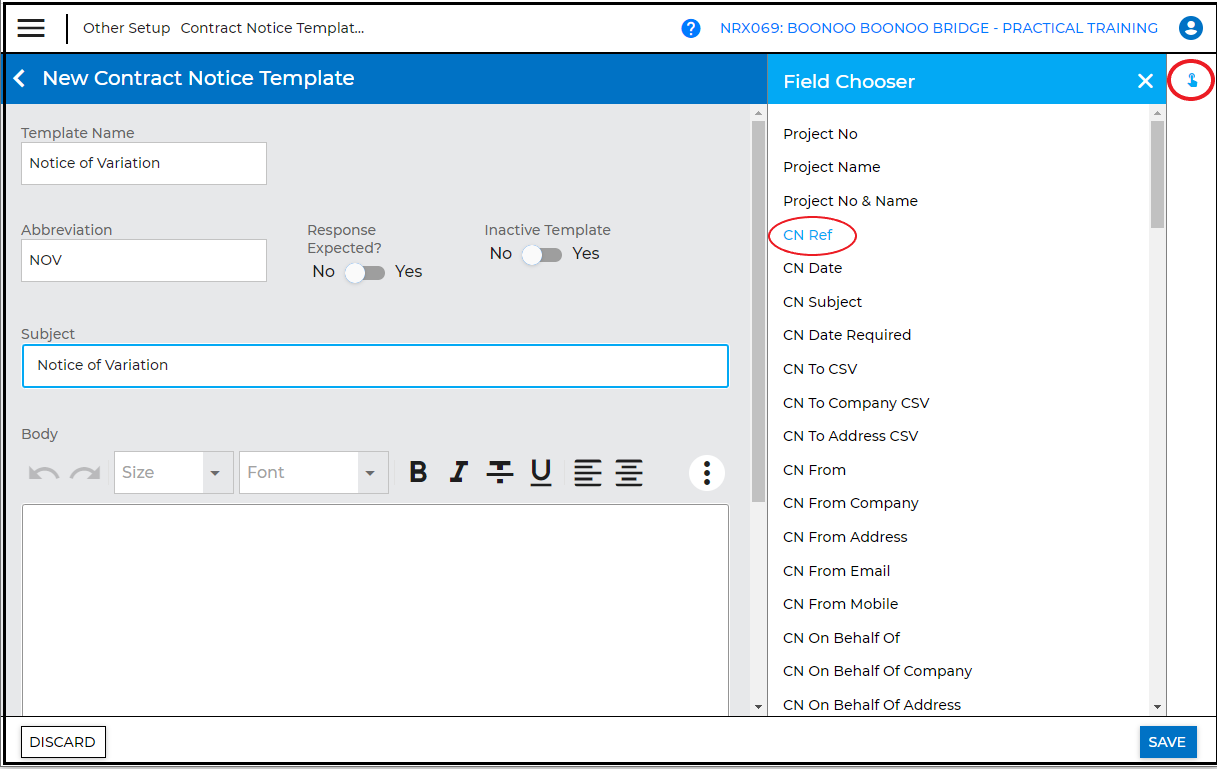Viewport: 1217px width, 769px height.
Task: Choose the CN Subject field
Action: tap(822, 302)
